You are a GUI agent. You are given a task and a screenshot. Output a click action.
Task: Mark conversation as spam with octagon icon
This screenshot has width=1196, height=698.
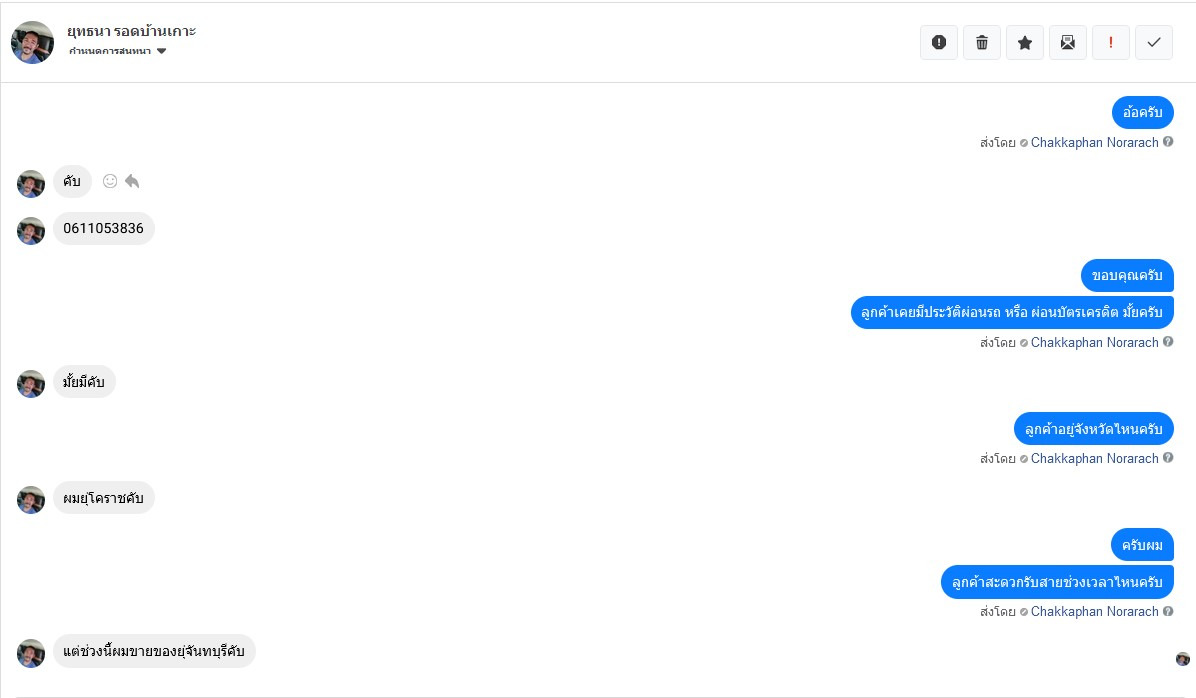coord(939,42)
